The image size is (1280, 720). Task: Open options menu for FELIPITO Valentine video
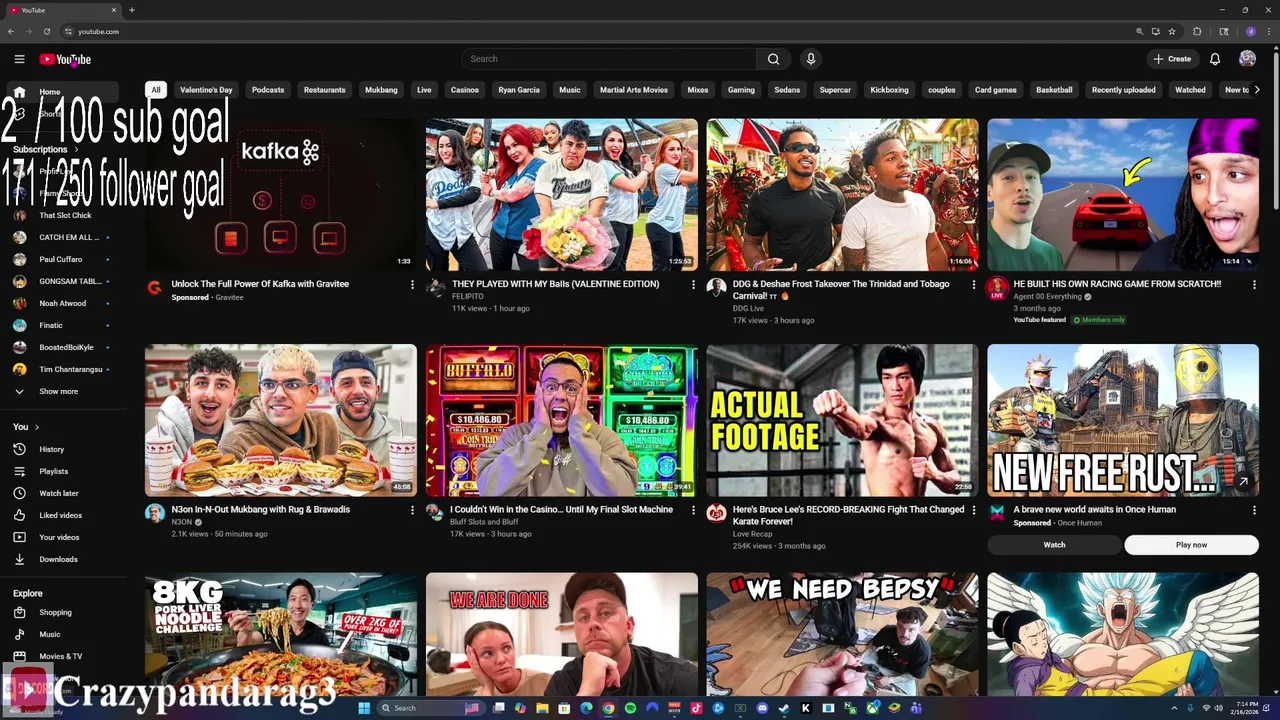693,285
